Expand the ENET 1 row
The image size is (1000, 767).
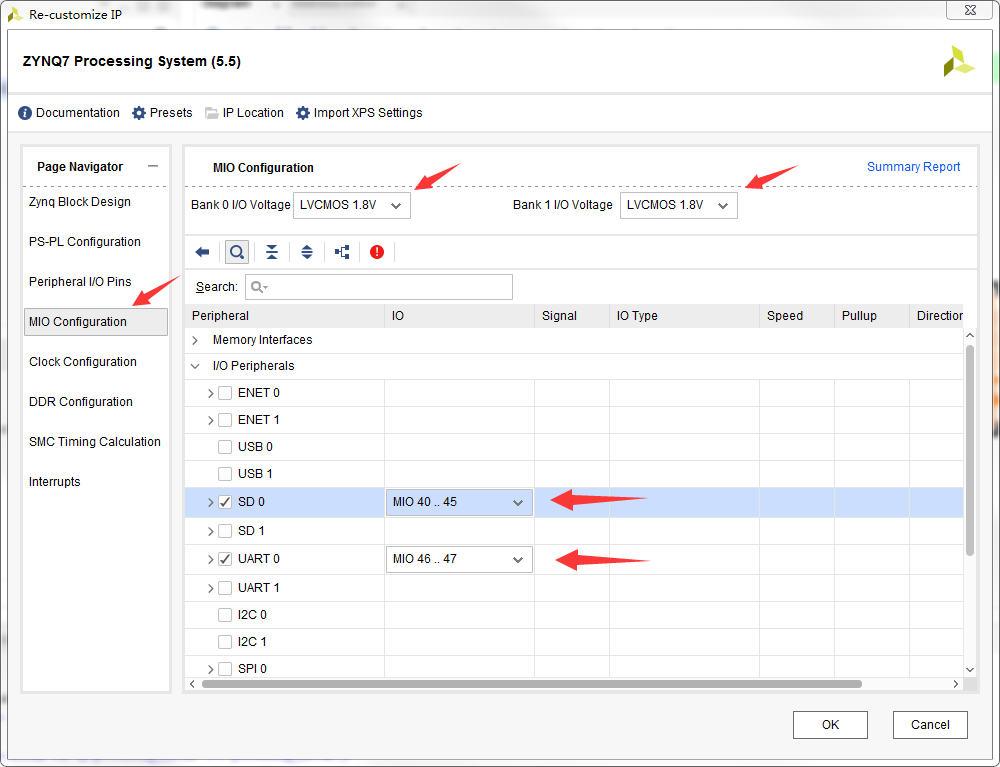[x=210, y=420]
